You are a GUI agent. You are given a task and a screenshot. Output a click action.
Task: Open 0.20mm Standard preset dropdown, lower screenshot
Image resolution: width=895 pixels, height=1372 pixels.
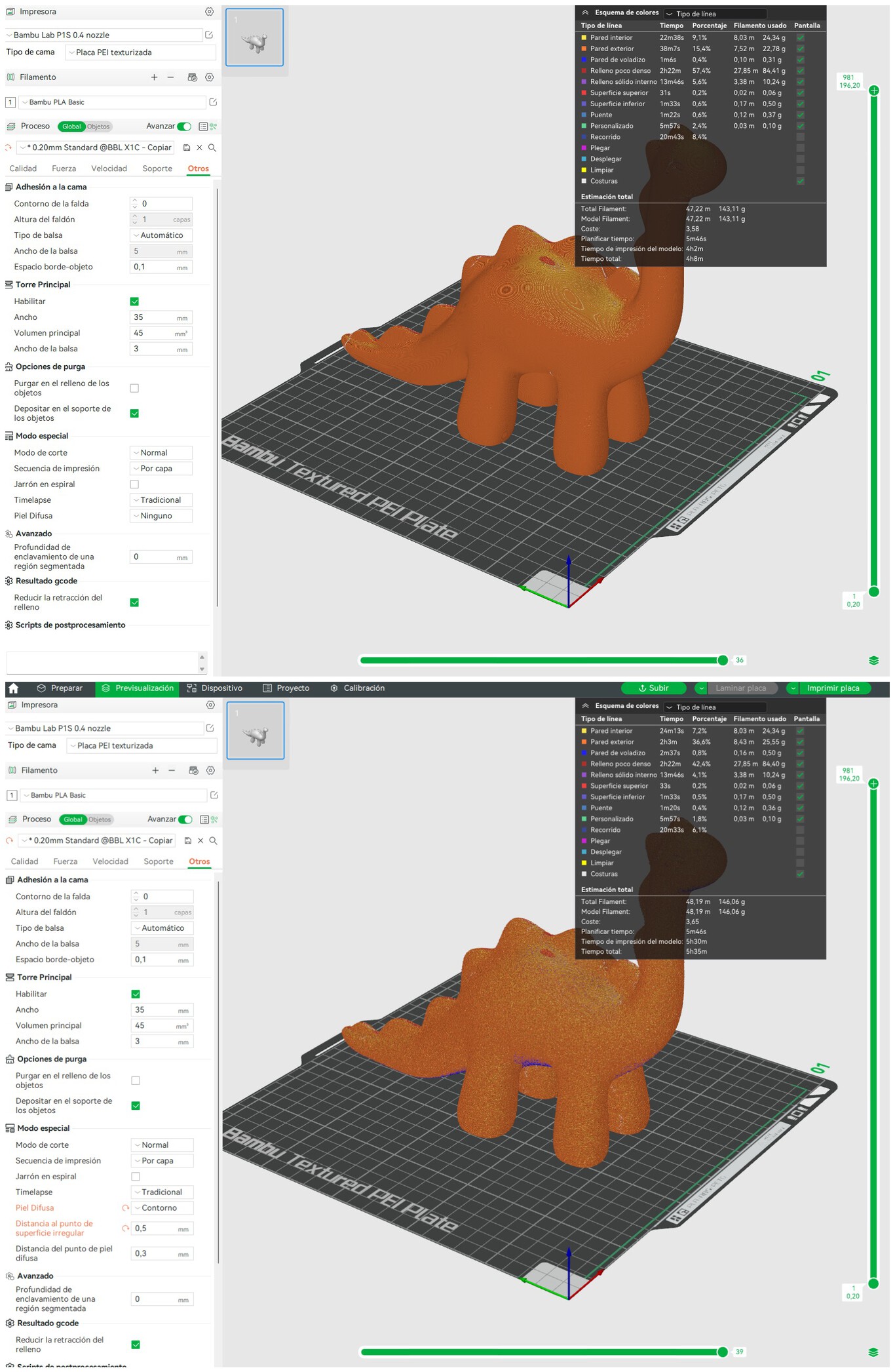coord(97,840)
